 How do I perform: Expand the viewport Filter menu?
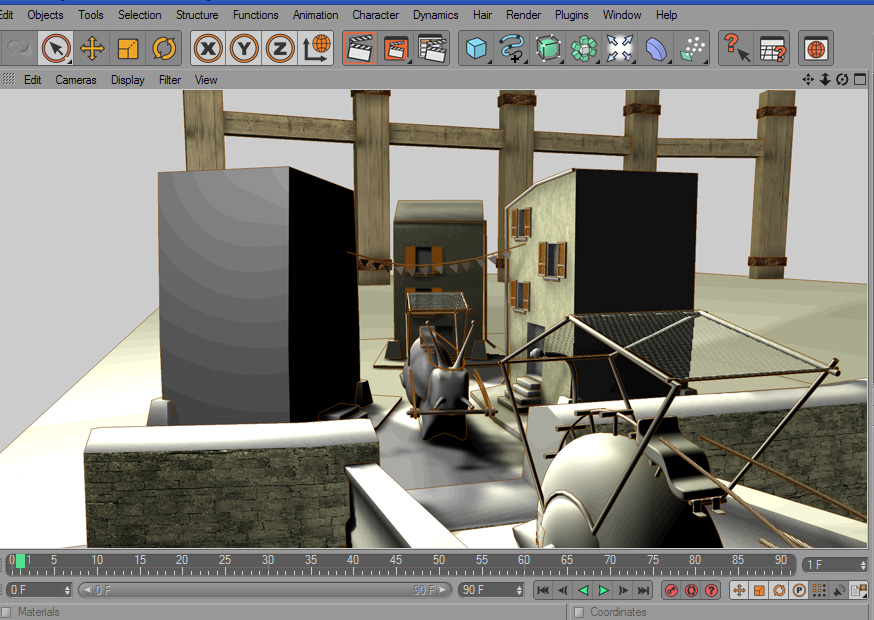(x=169, y=80)
